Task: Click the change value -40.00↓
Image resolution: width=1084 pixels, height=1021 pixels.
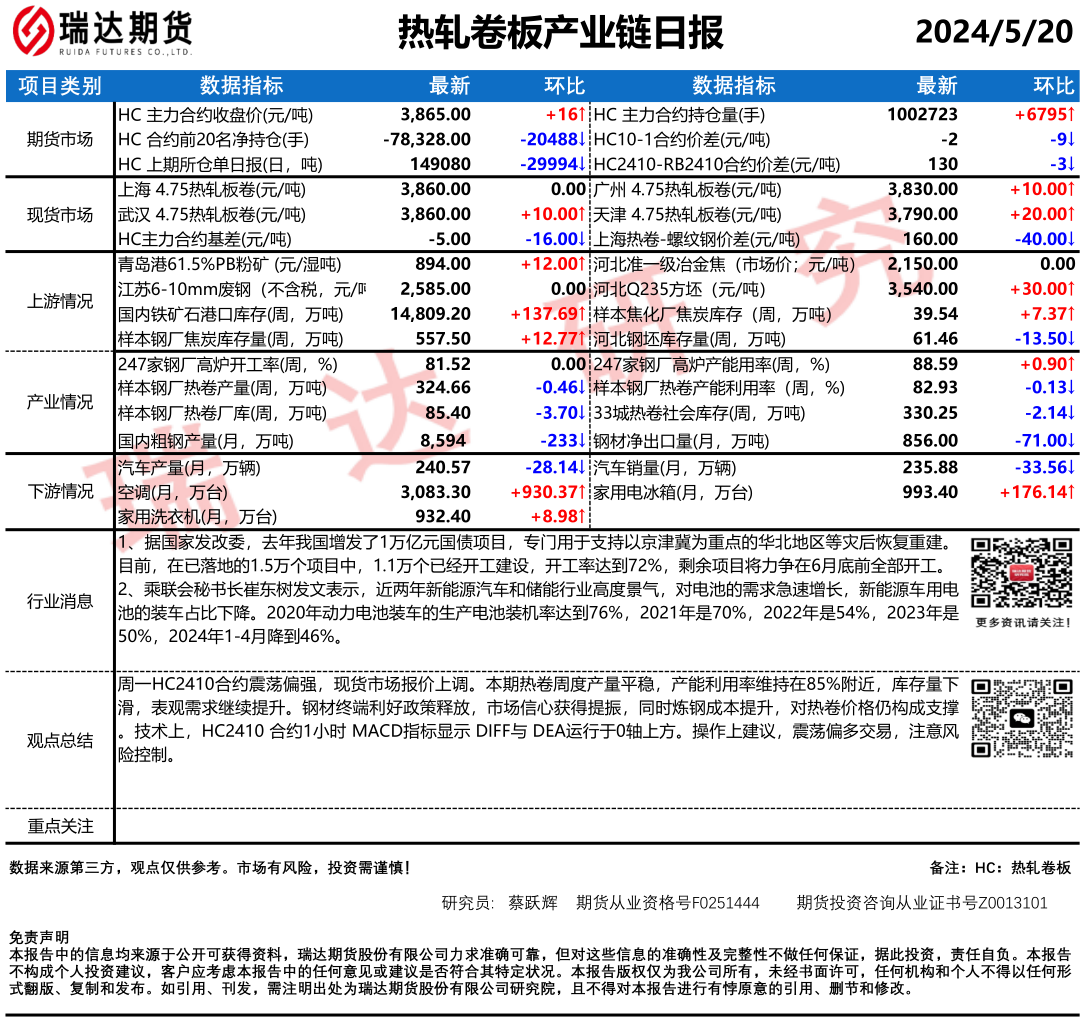Action: click(x=1045, y=238)
